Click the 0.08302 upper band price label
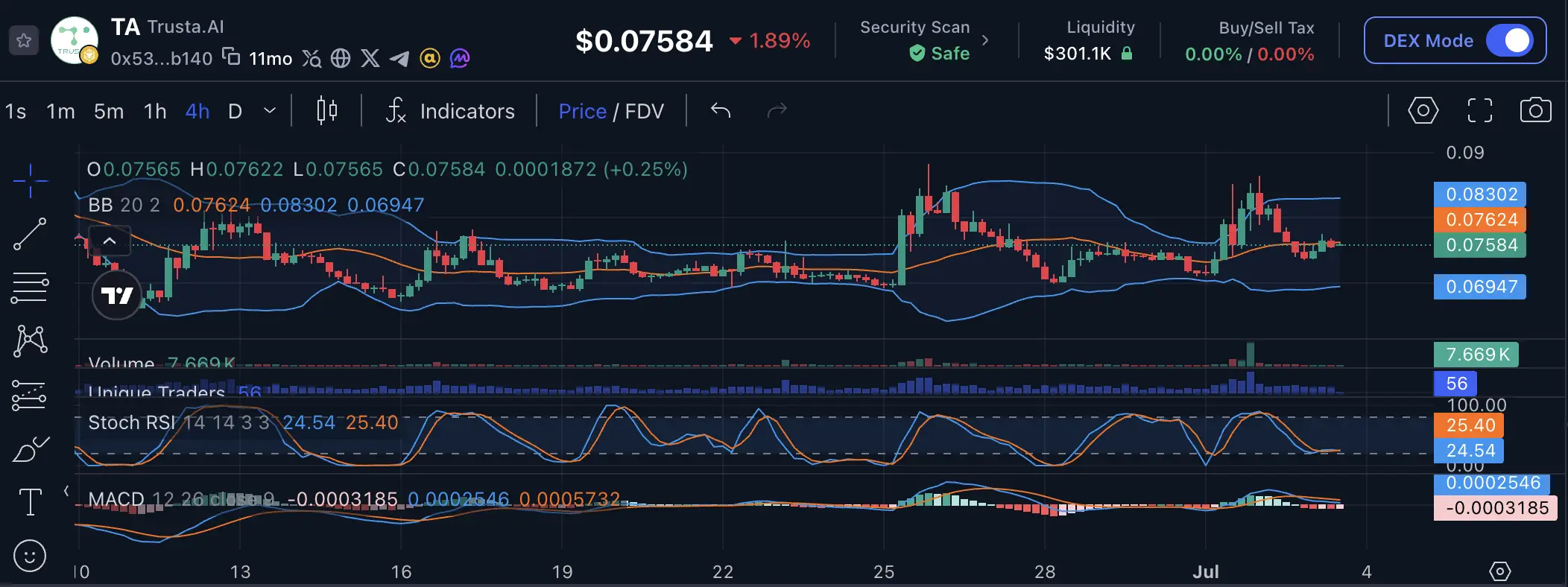This screenshot has width=1568, height=587. pyautogui.click(x=1480, y=194)
